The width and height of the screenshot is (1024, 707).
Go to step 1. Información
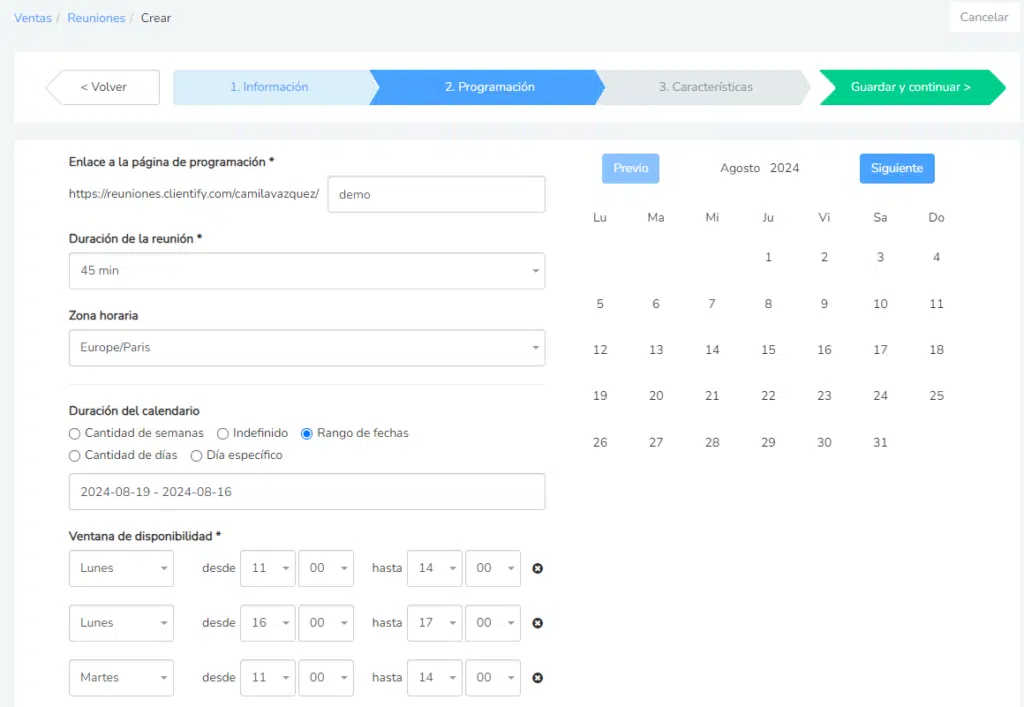point(269,87)
